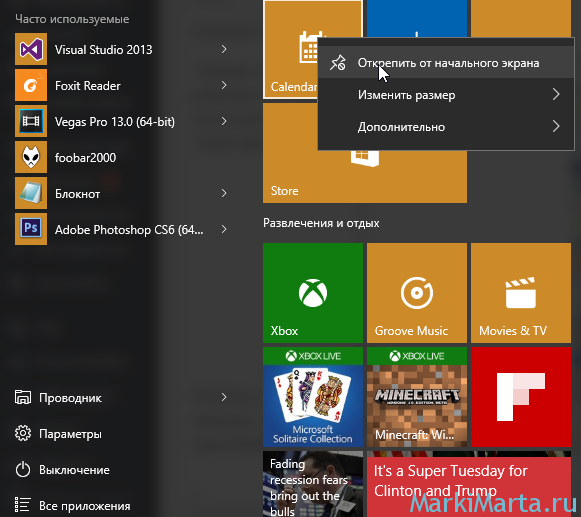Viewport: 581px width, 517px height.
Task: Expand Проводник submenu arrow
Action: pyautogui.click(x=224, y=397)
